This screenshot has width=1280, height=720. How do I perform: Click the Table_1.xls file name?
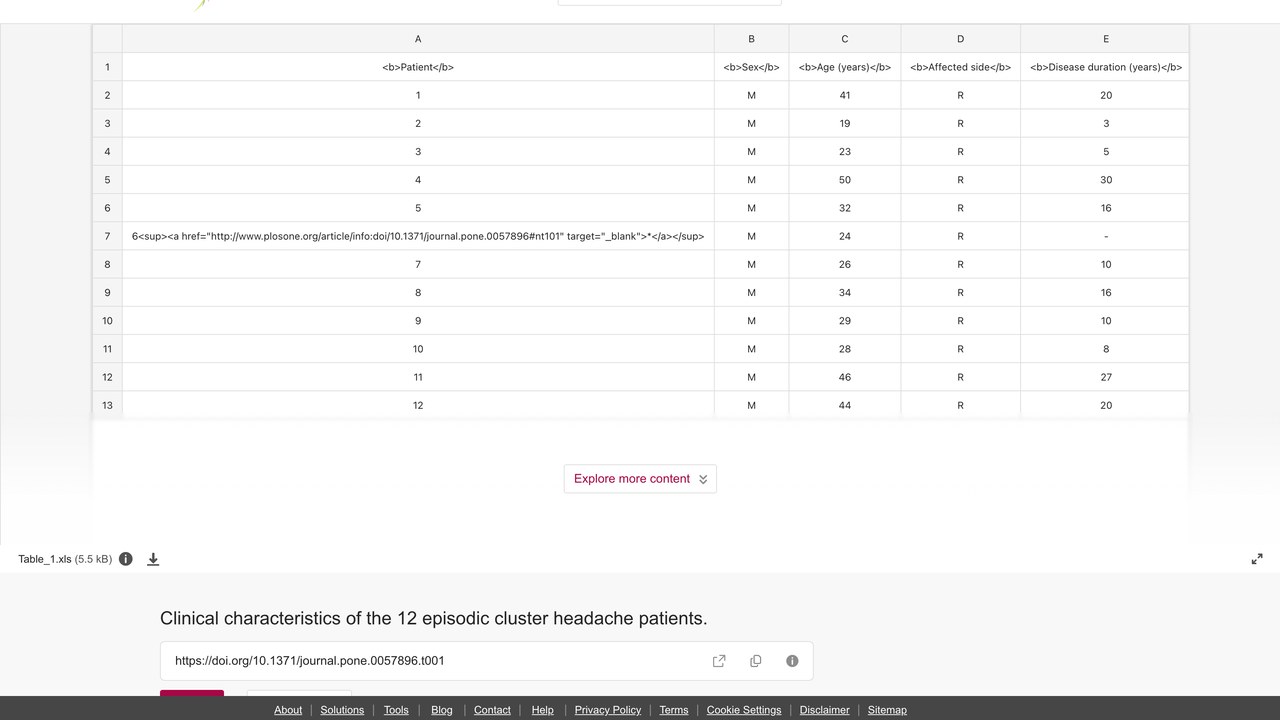(x=45, y=559)
